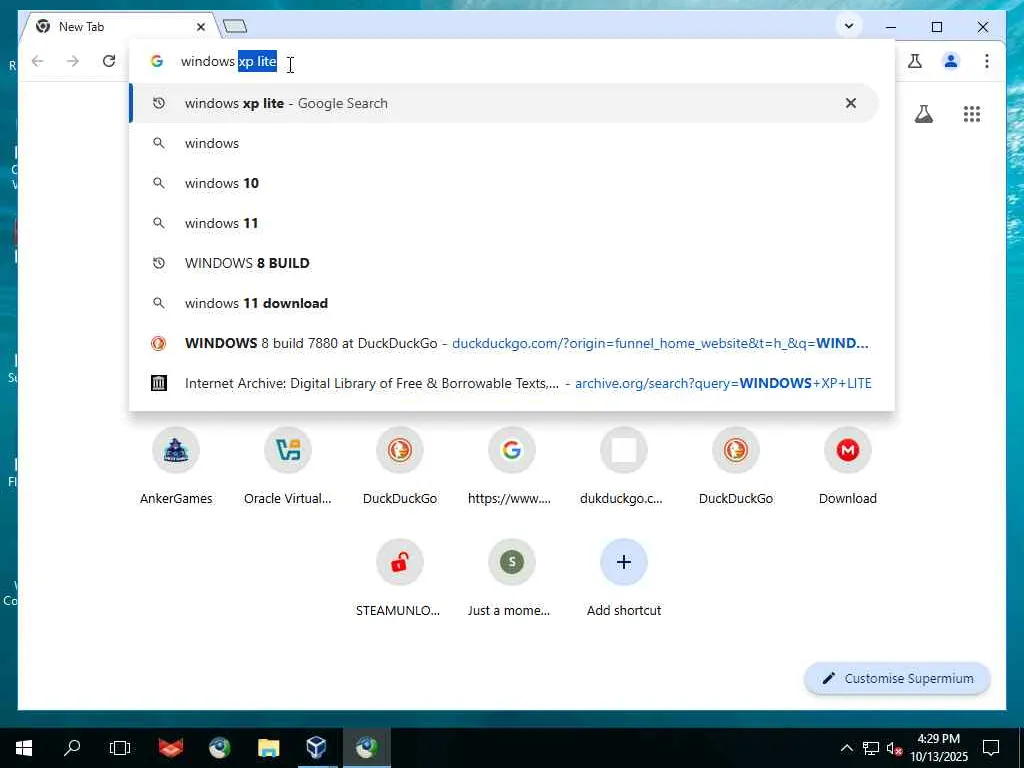Reload the current page
The height and width of the screenshot is (768, 1024).
(109, 61)
